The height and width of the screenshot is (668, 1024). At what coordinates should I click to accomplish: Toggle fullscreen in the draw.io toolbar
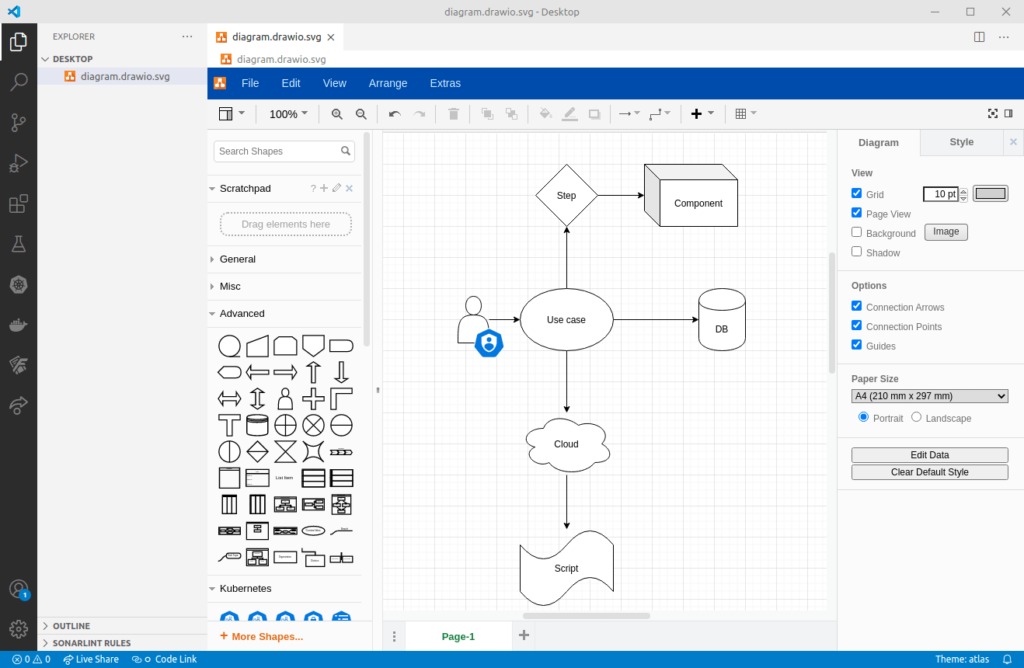pos(993,114)
